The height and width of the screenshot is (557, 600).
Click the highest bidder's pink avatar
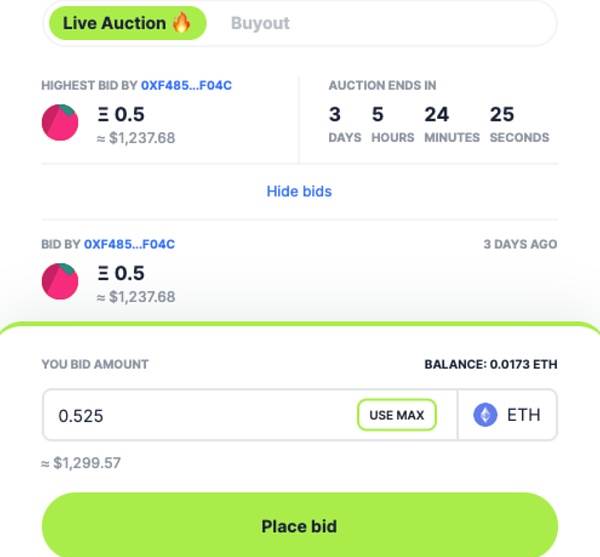pyautogui.click(x=60, y=122)
